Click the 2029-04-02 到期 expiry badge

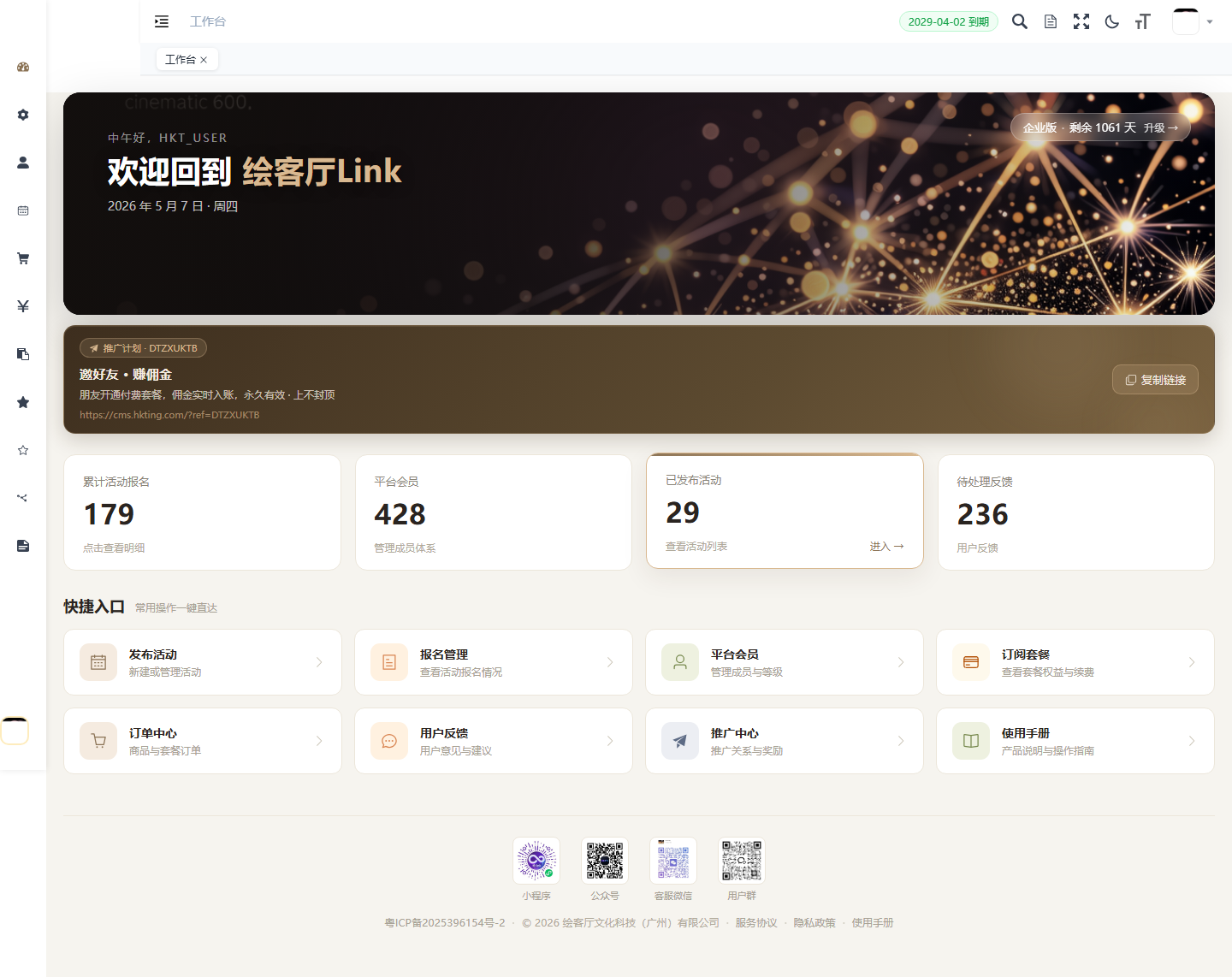tap(949, 21)
